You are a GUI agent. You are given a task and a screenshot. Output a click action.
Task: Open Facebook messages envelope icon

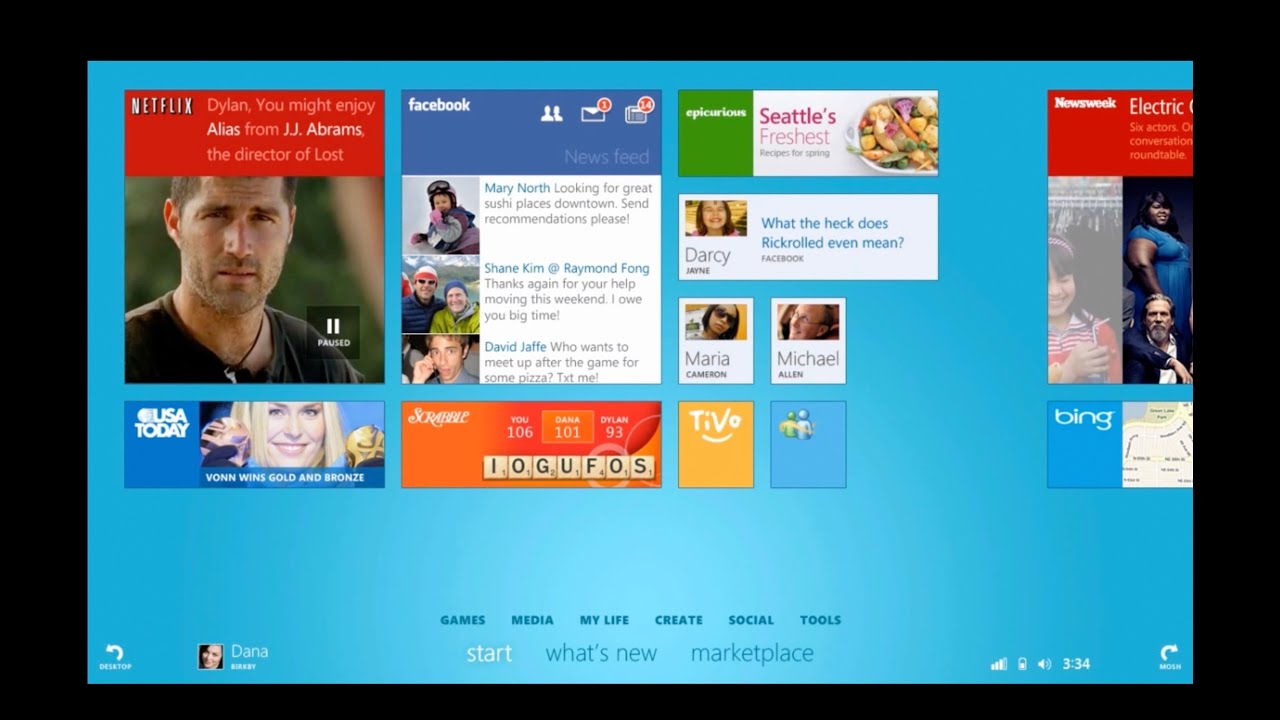coord(595,111)
